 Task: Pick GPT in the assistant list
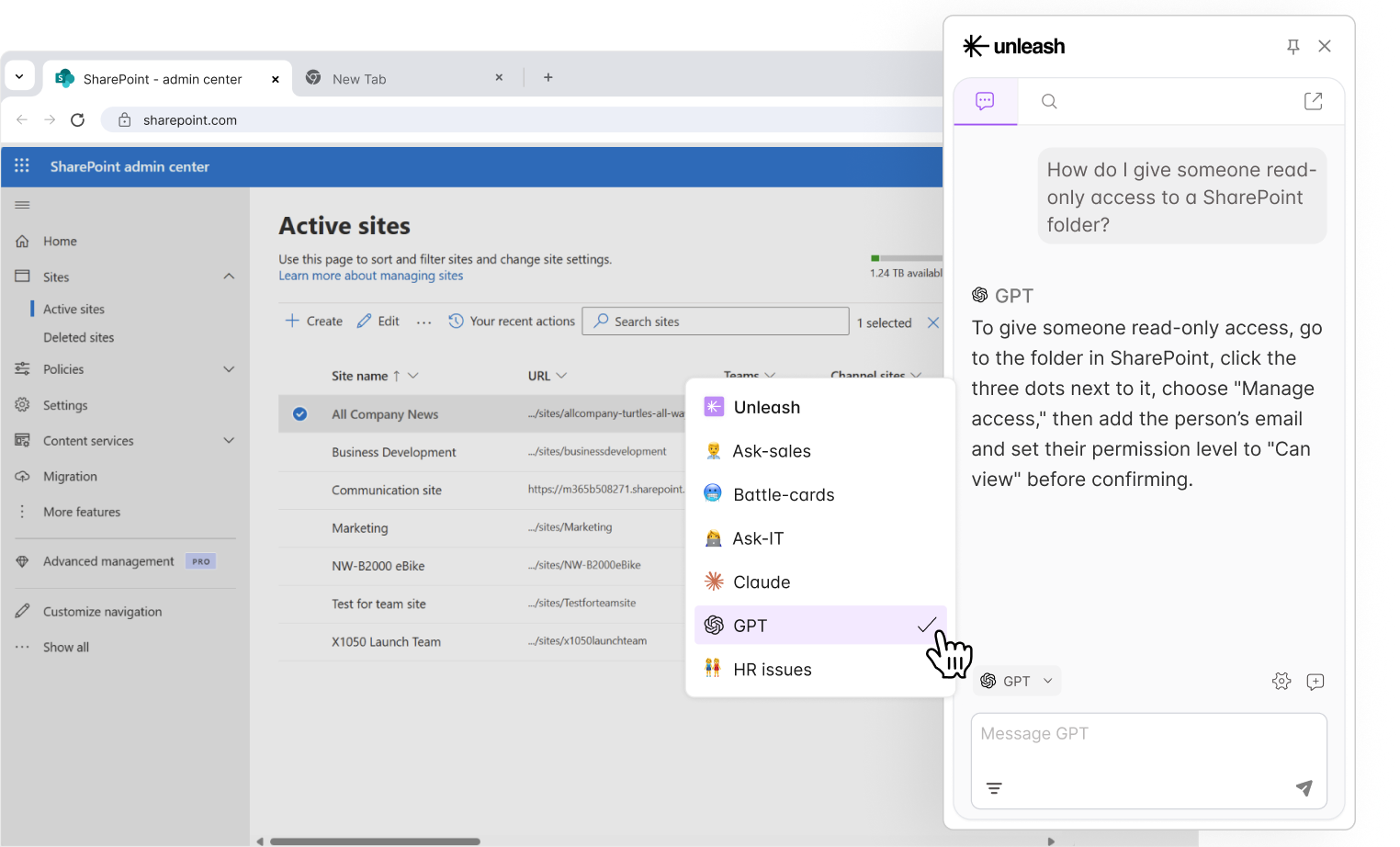[820, 626]
